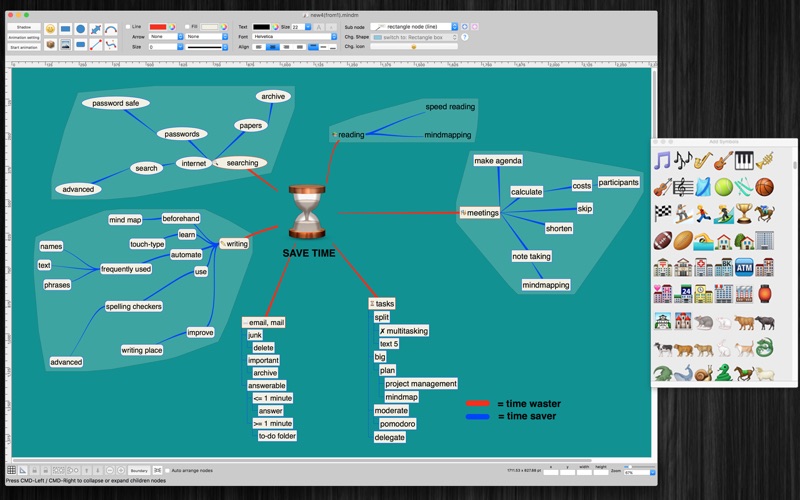Choose the basketball symbol
This screenshot has width=800, height=500.
pos(764,187)
